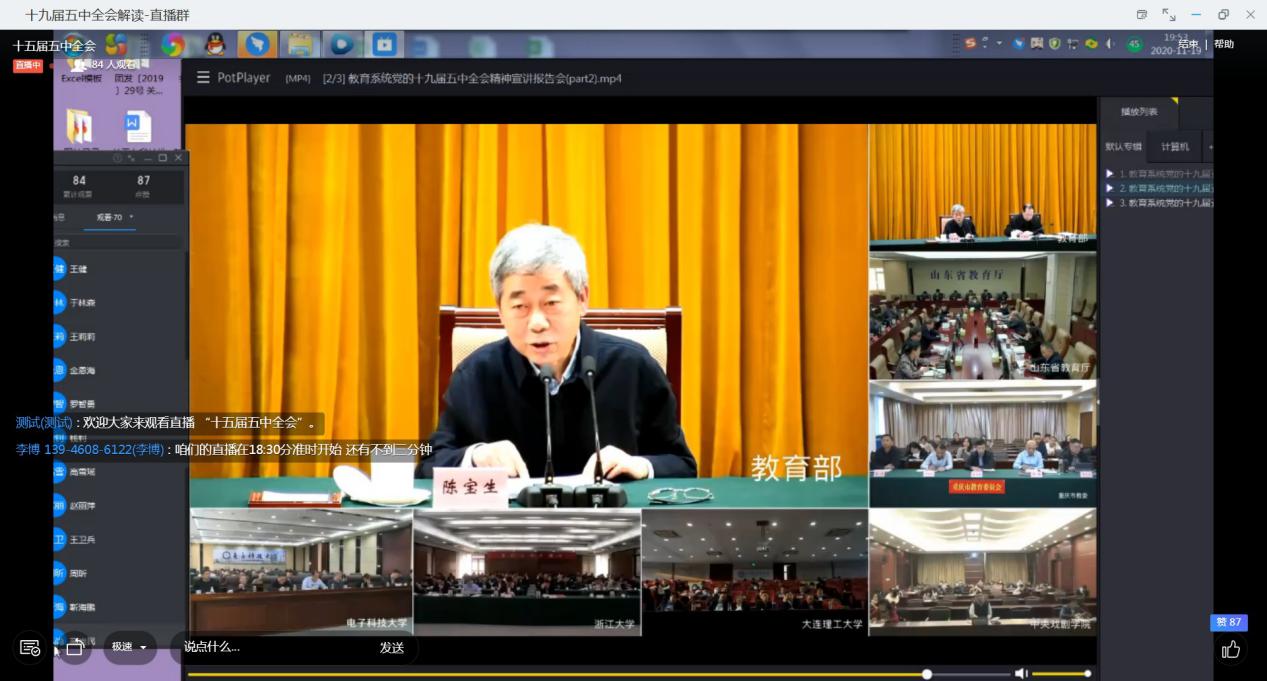Click the QQ penguin icon in taskbar
The image size is (1267, 681).
coord(215,44)
